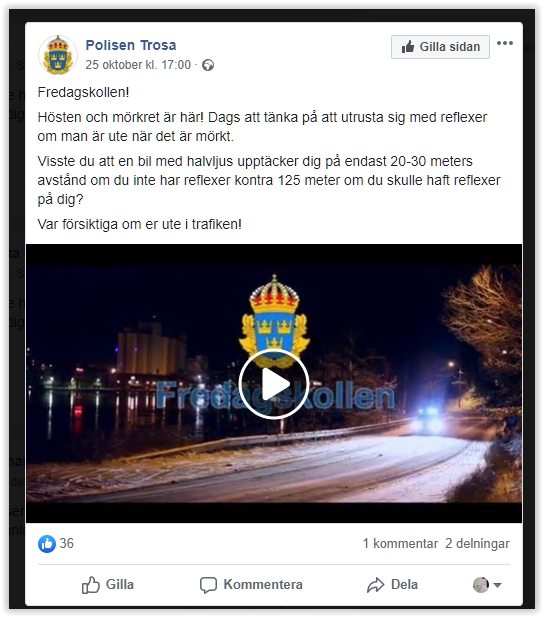The image size is (543, 617).
Task: Open the three-dot post options menu
Action: coord(505,43)
